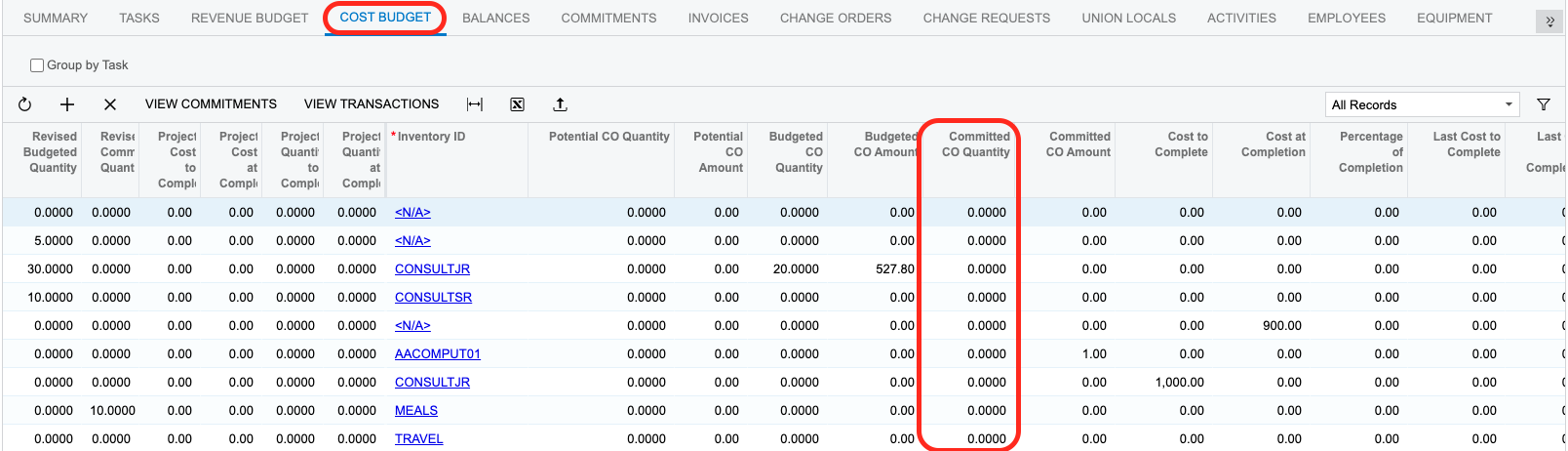Image resolution: width=1568 pixels, height=451 pixels.
Task: Switch to the Revenue Budget tab
Action: tap(250, 18)
